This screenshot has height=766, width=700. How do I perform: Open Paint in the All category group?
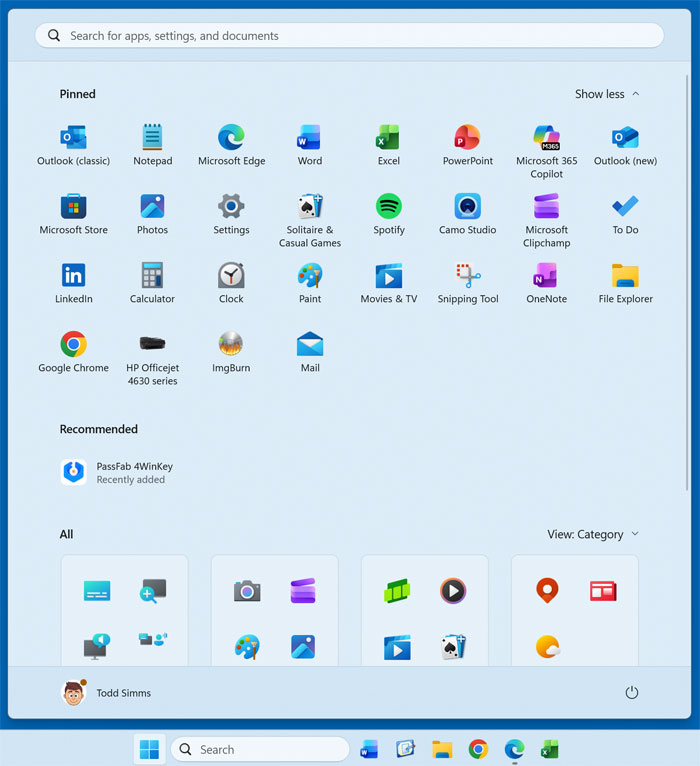pos(247,647)
